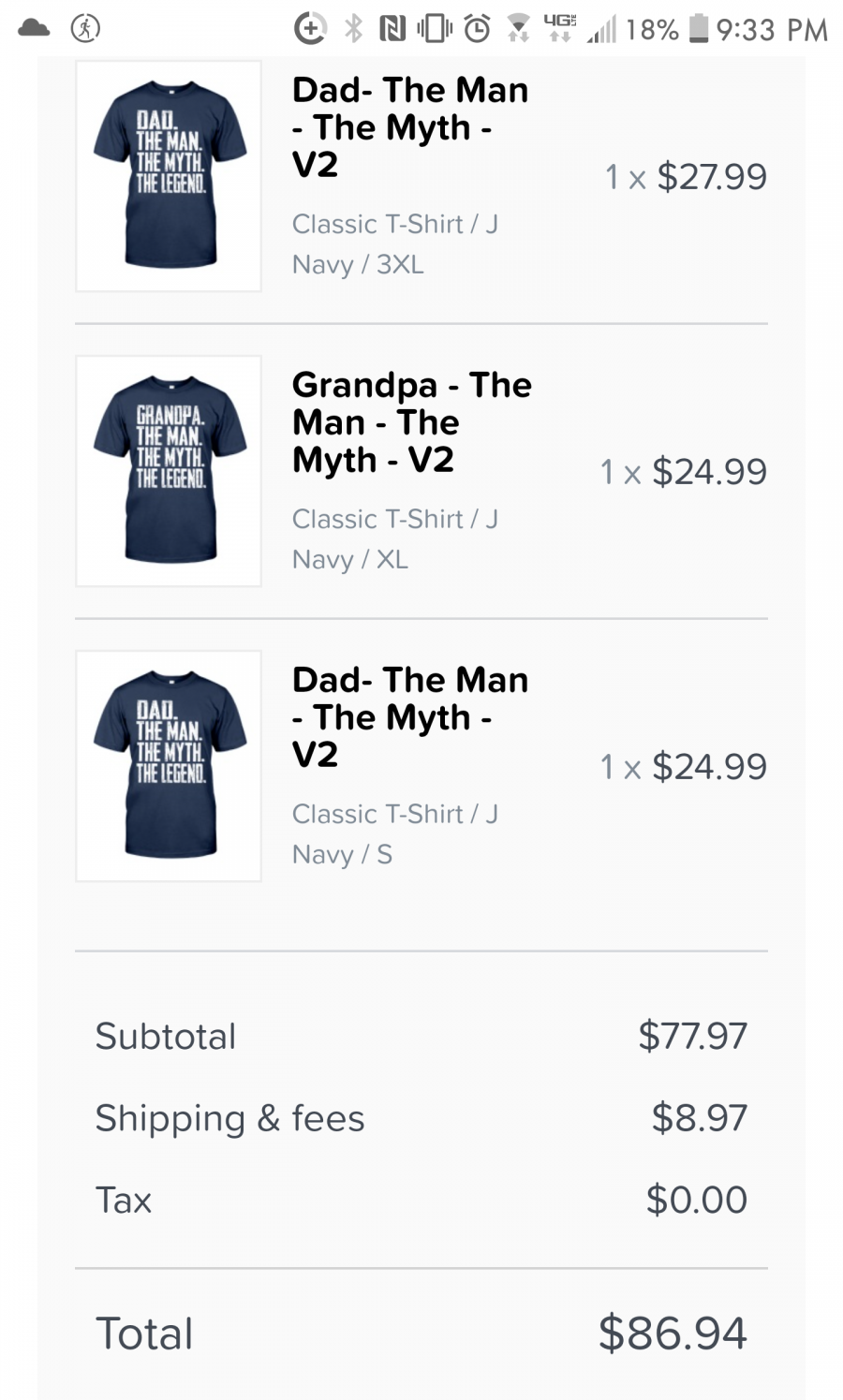The width and height of the screenshot is (843, 1400).
Task: Tap the Wi-Fi signal icon
Action: click(518, 30)
